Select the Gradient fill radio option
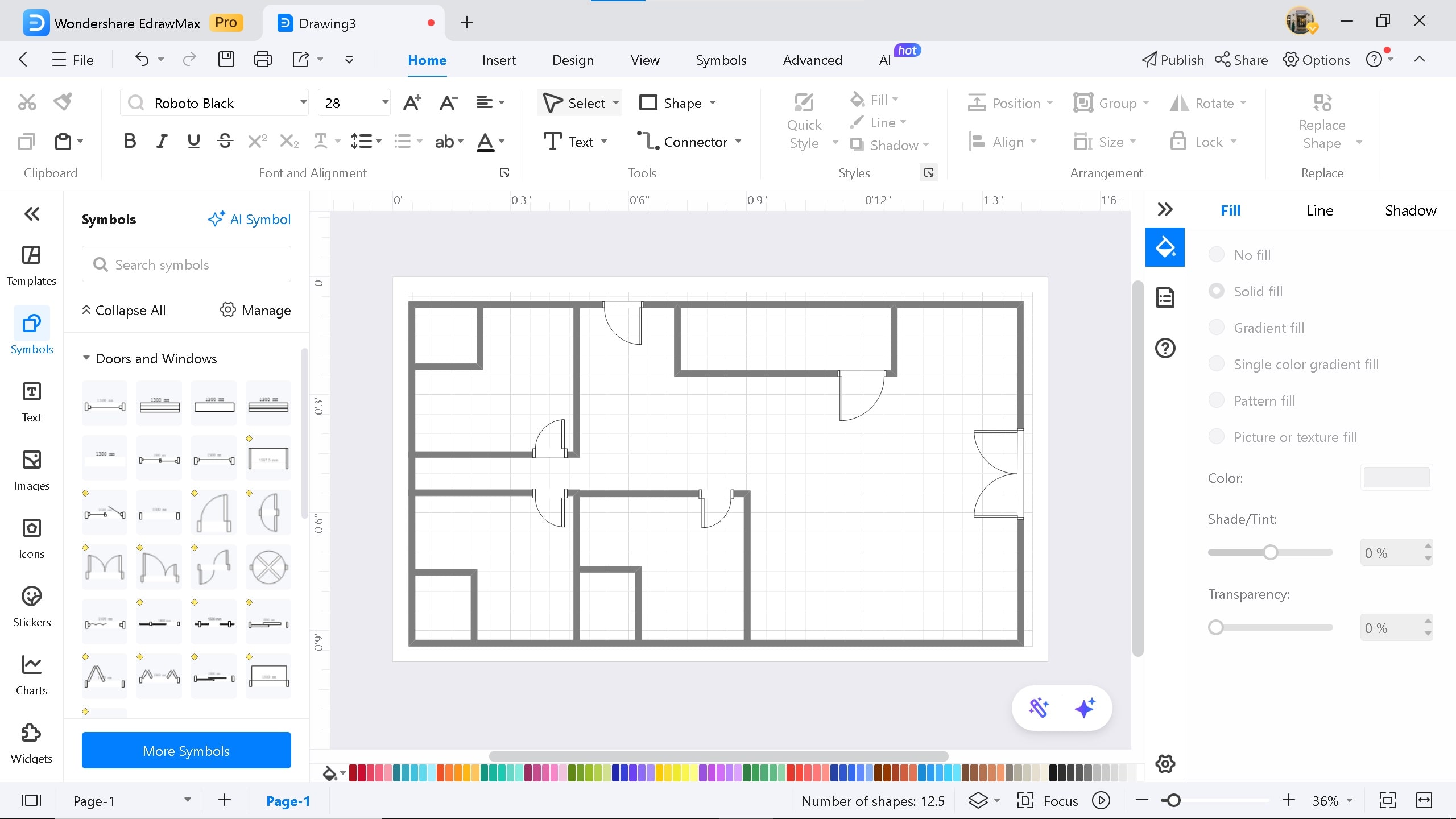Image resolution: width=1456 pixels, height=819 pixels. click(x=1216, y=327)
